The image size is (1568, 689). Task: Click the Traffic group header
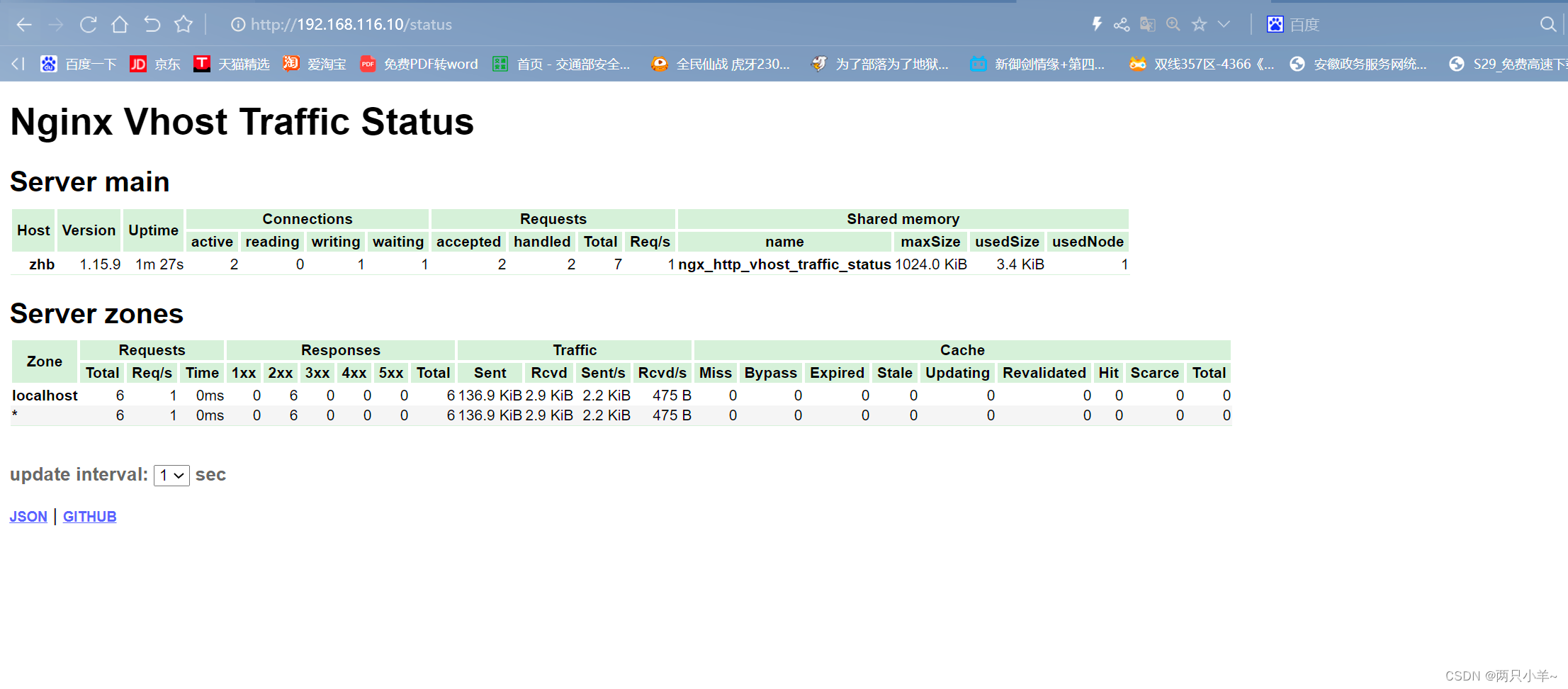[575, 350]
